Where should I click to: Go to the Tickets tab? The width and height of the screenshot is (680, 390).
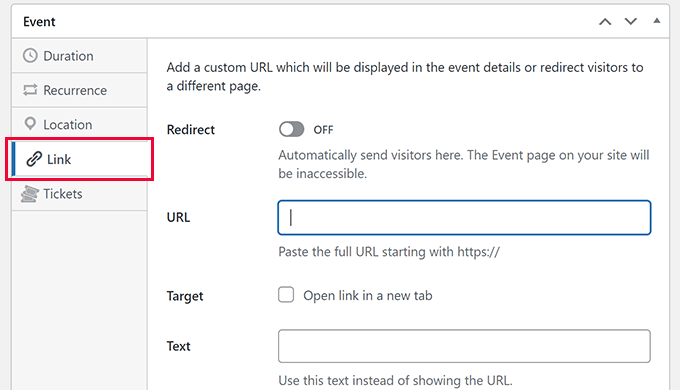click(x=79, y=194)
